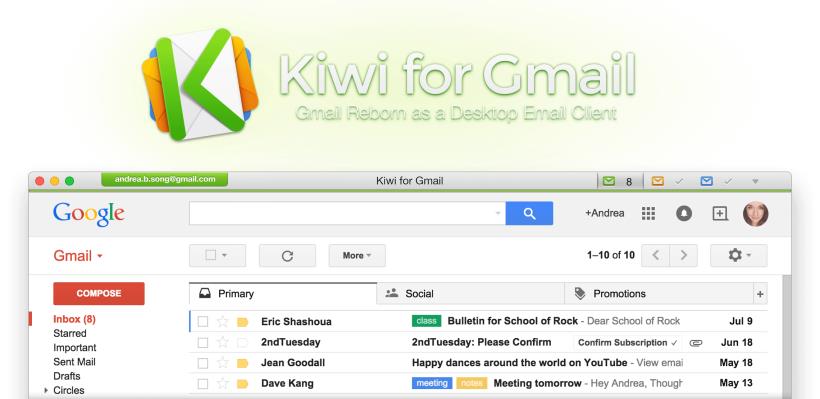Click the green mail account icon in title bar
The width and height of the screenshot is (820, 399).
(x=608, y=181)
